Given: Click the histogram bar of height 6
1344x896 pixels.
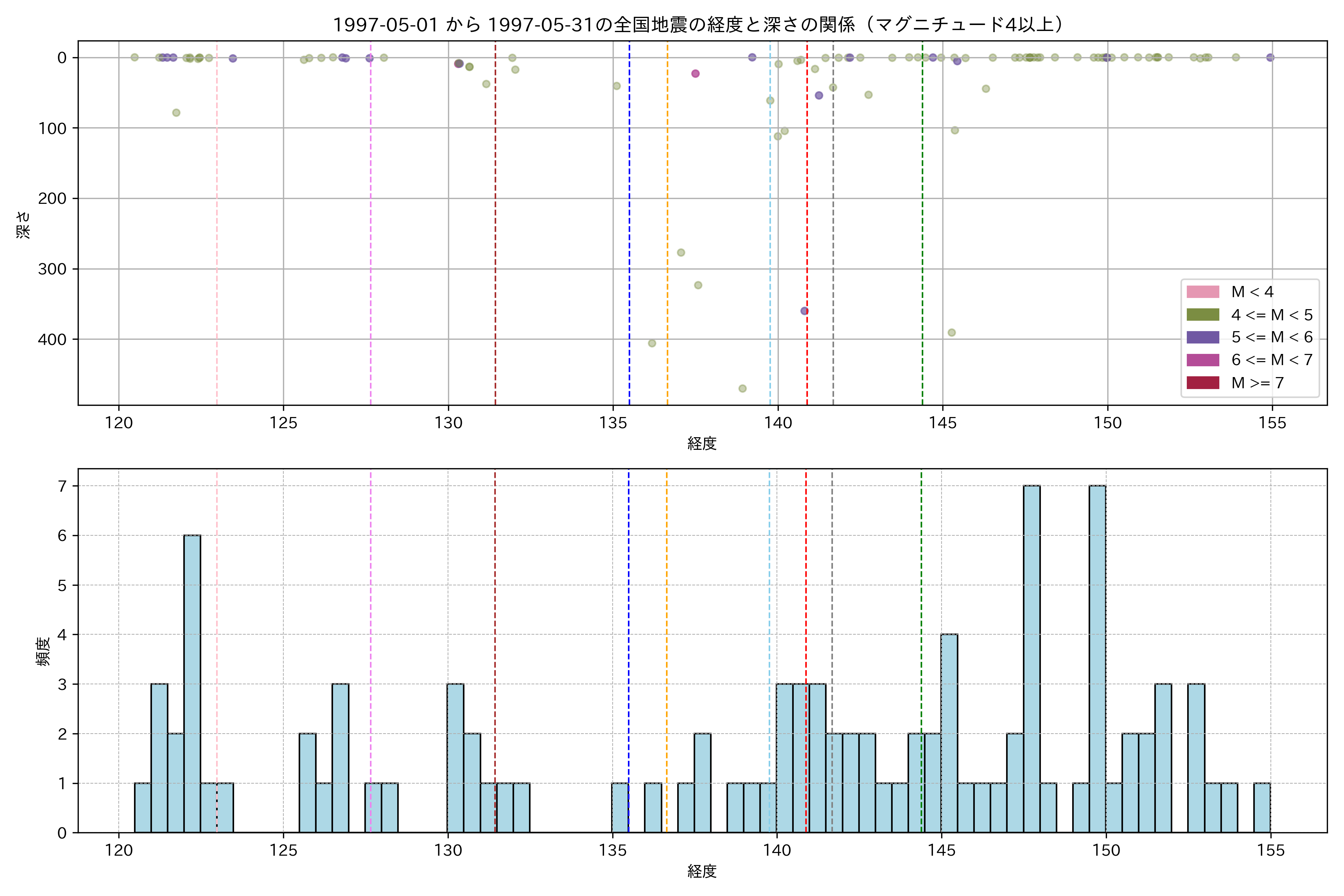Looking at the screenshot, I should (192, 684).
